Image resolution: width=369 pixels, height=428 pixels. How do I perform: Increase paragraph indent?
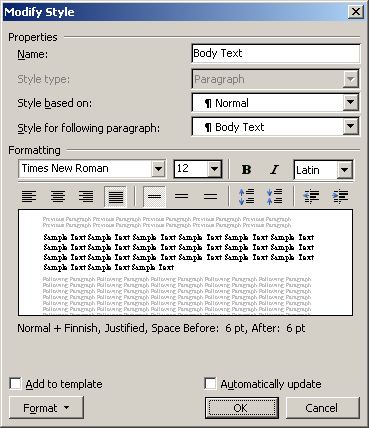click(x=340, y=196)
